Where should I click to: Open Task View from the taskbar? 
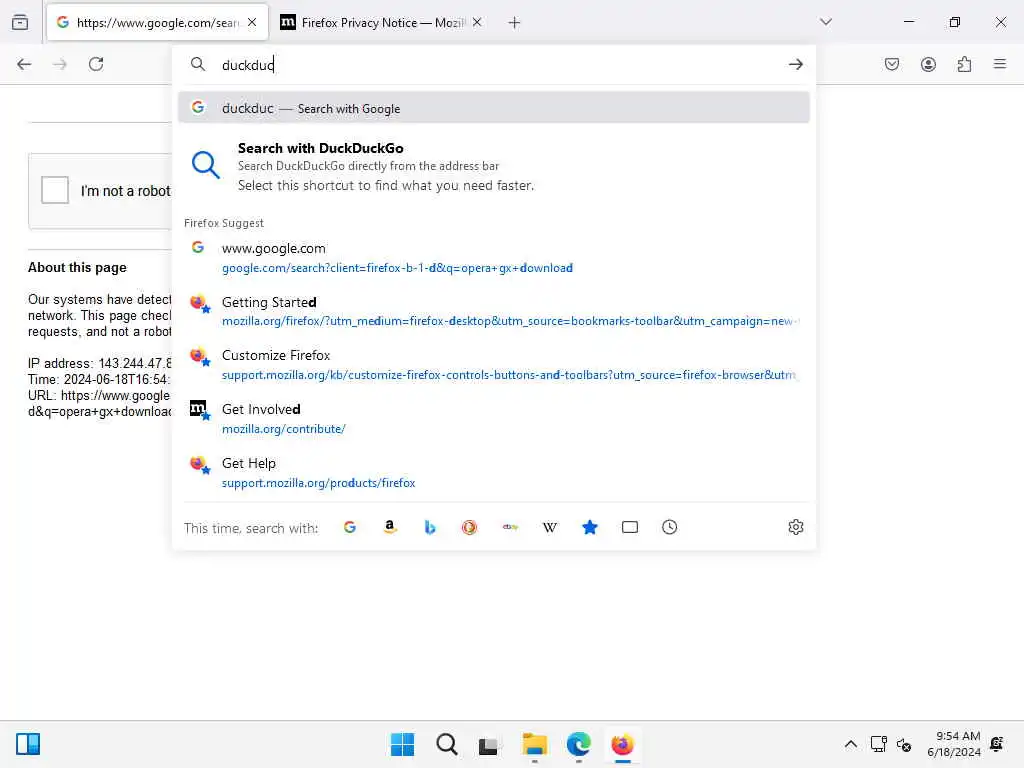[x=488, y=744]
